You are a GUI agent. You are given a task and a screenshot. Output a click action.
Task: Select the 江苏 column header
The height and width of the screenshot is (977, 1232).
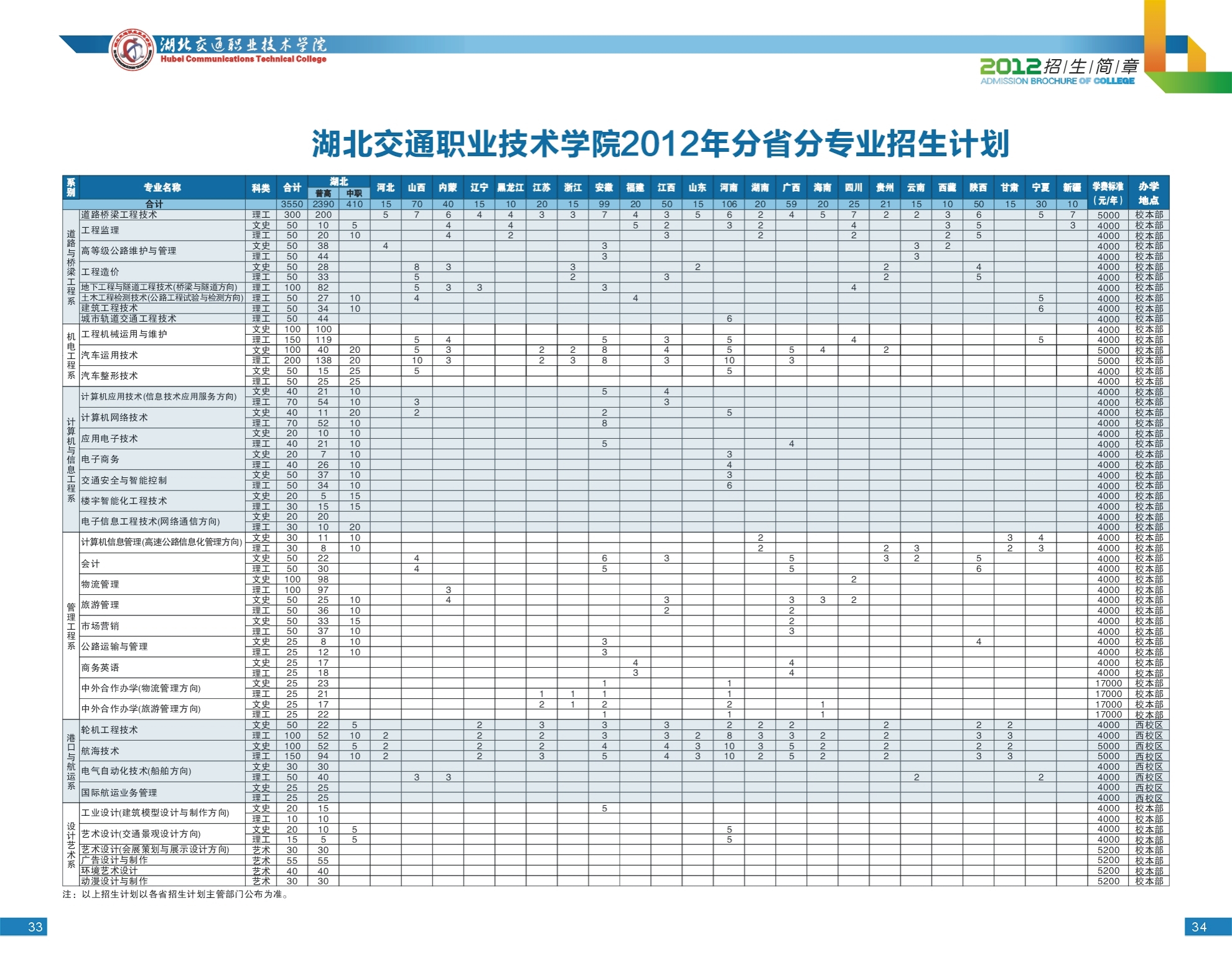542,187
